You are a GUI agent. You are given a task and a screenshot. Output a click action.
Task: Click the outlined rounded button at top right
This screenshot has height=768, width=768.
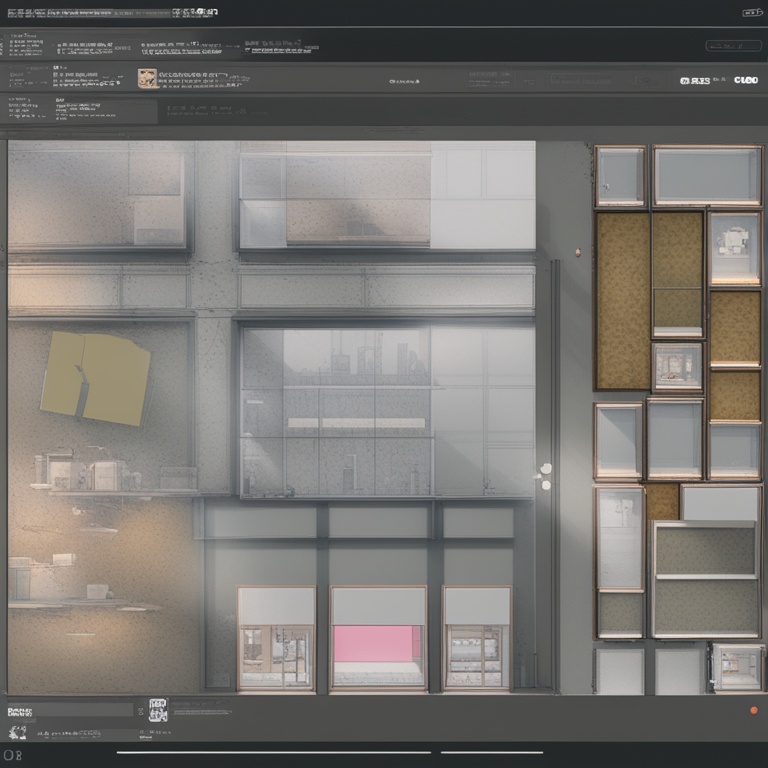coord(733,46)
